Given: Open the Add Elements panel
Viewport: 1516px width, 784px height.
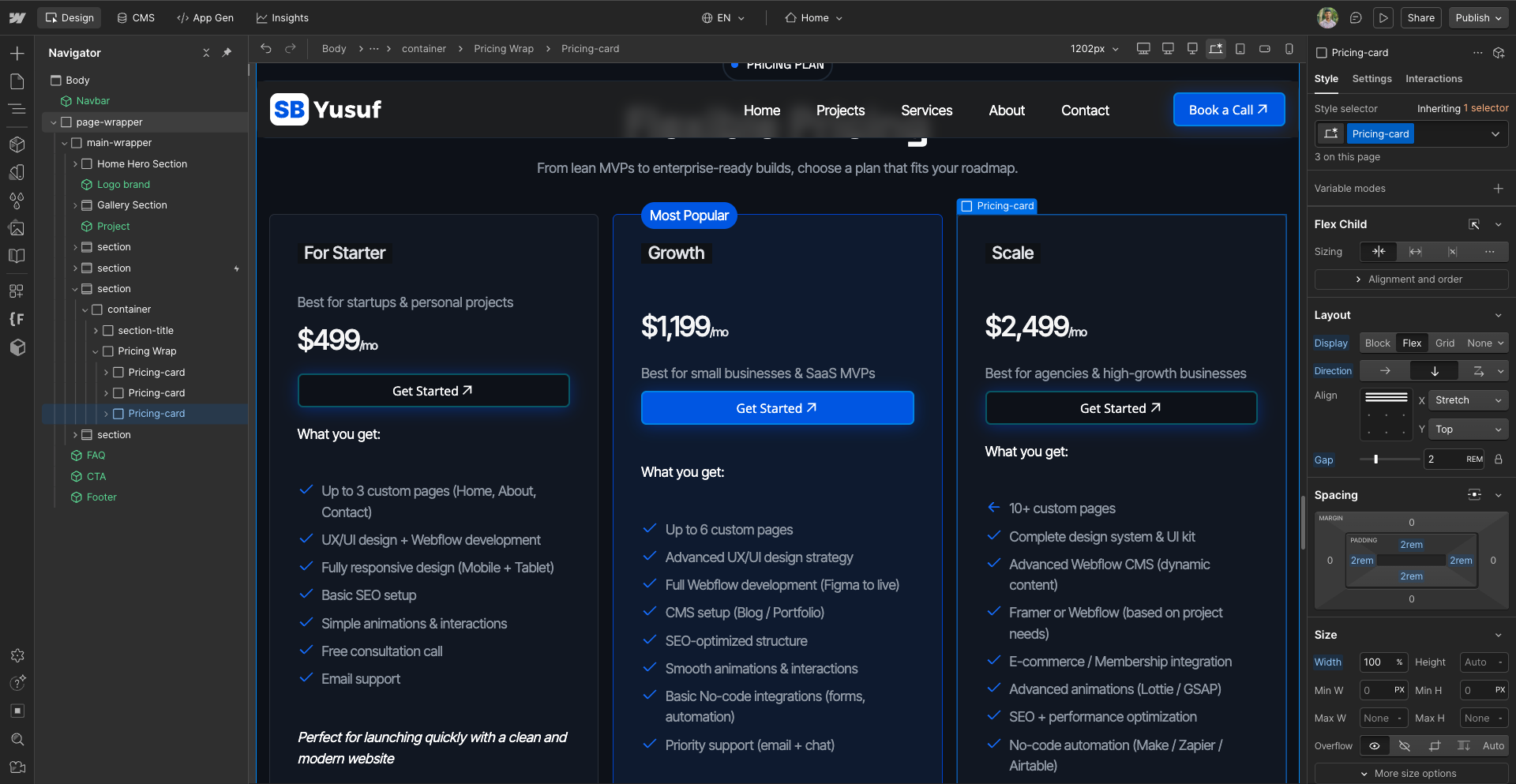Looking at the screenshot, I should click(x=17, y=53).
